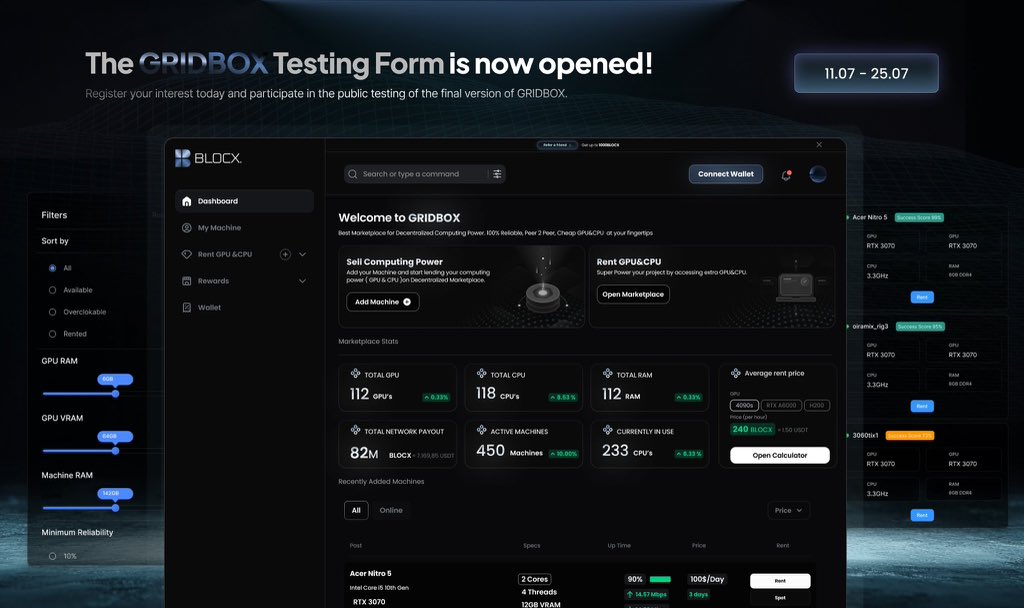This screenshot has height=608, width=1024.
Task: Click the GPU VRAM slider handle
Action: click(116, 451)
